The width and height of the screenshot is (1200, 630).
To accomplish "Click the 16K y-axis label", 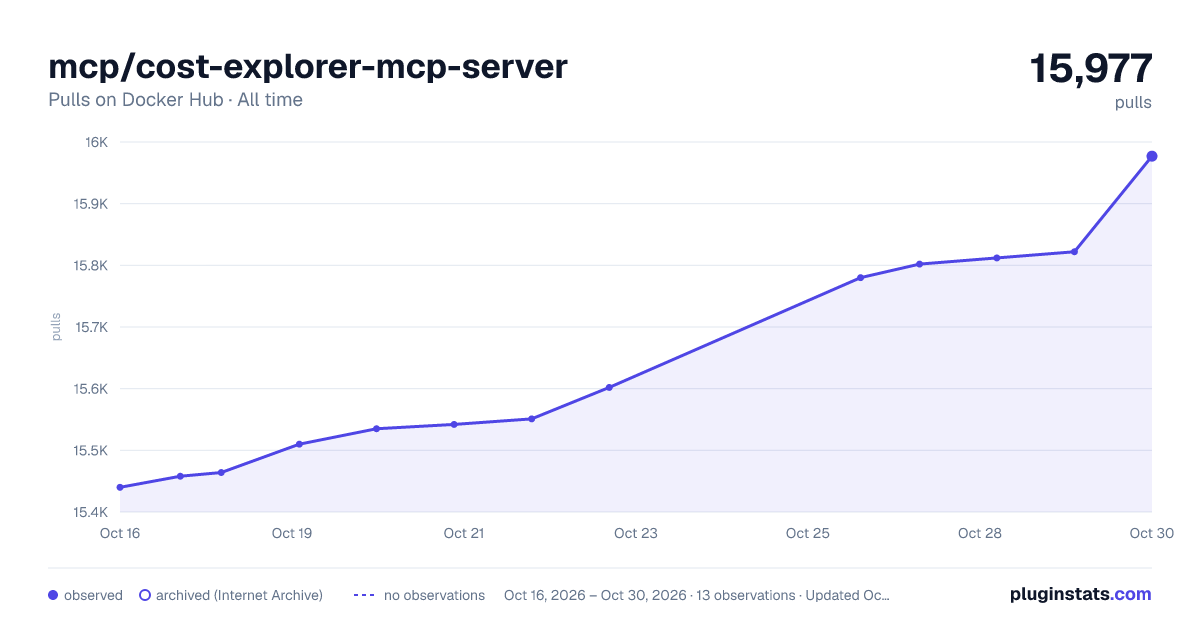I will click(x=97, y=142).
